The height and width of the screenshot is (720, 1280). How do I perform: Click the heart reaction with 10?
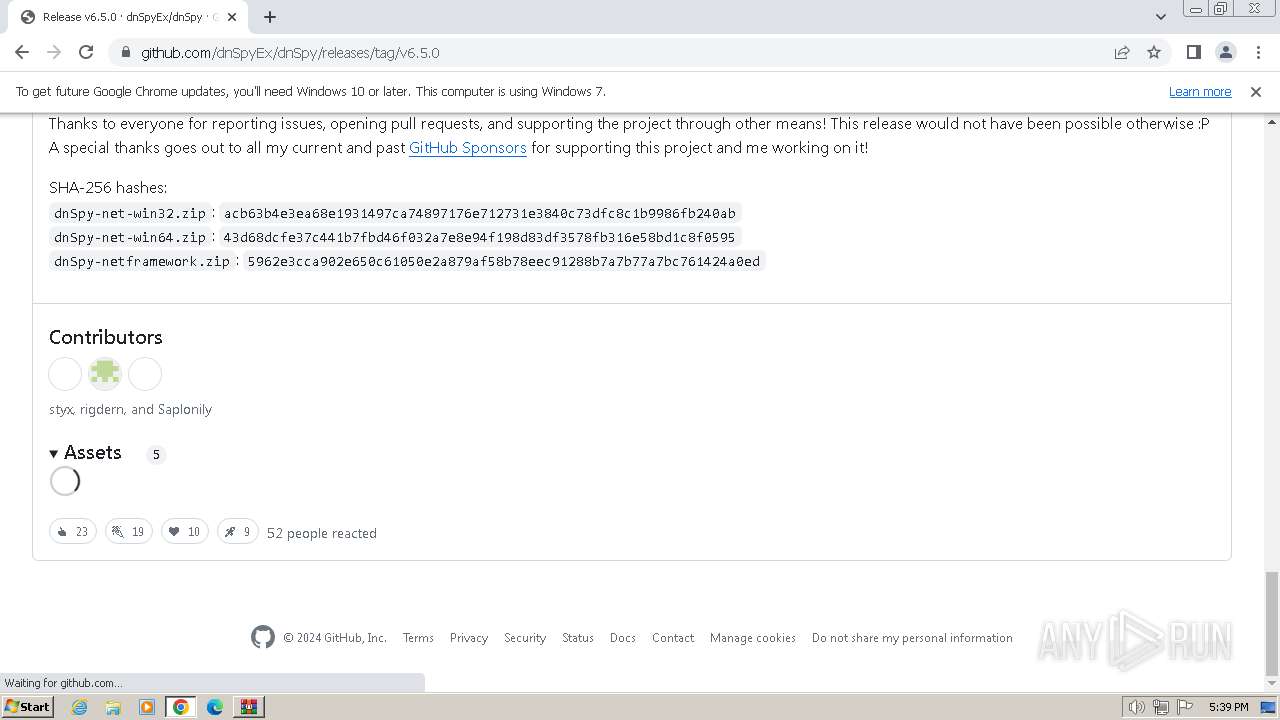pos(185,531)
